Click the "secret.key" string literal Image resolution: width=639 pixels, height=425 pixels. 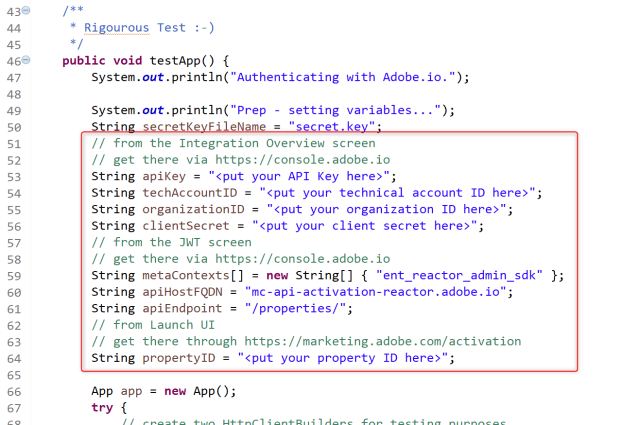(331, 127)
